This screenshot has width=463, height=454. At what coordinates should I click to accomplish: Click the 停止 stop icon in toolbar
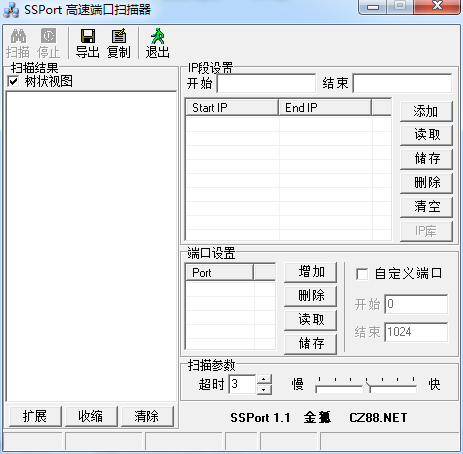[49, 36]
